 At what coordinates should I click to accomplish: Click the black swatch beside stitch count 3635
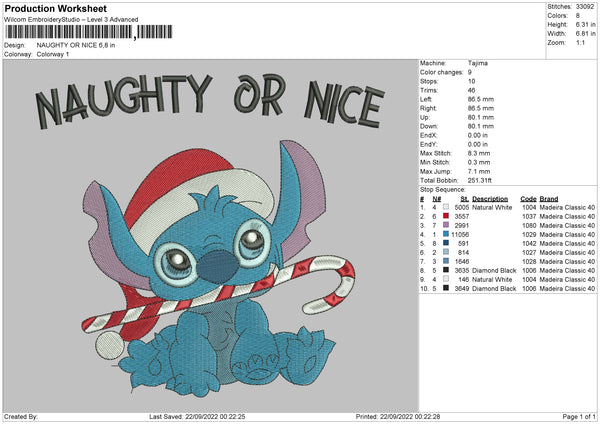pos(446,270)
